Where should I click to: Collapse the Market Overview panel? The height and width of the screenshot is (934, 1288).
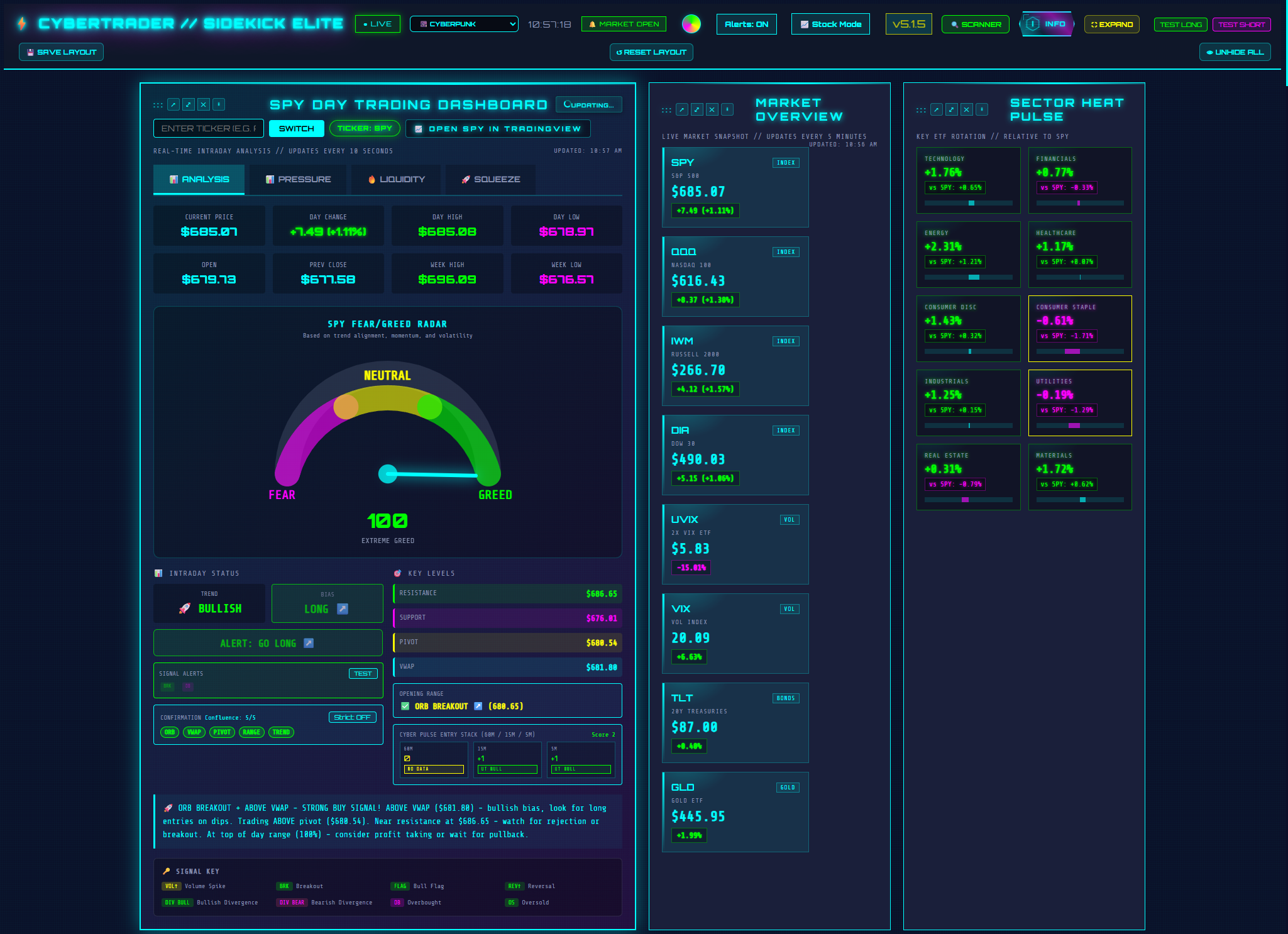(x=727, y=109)
